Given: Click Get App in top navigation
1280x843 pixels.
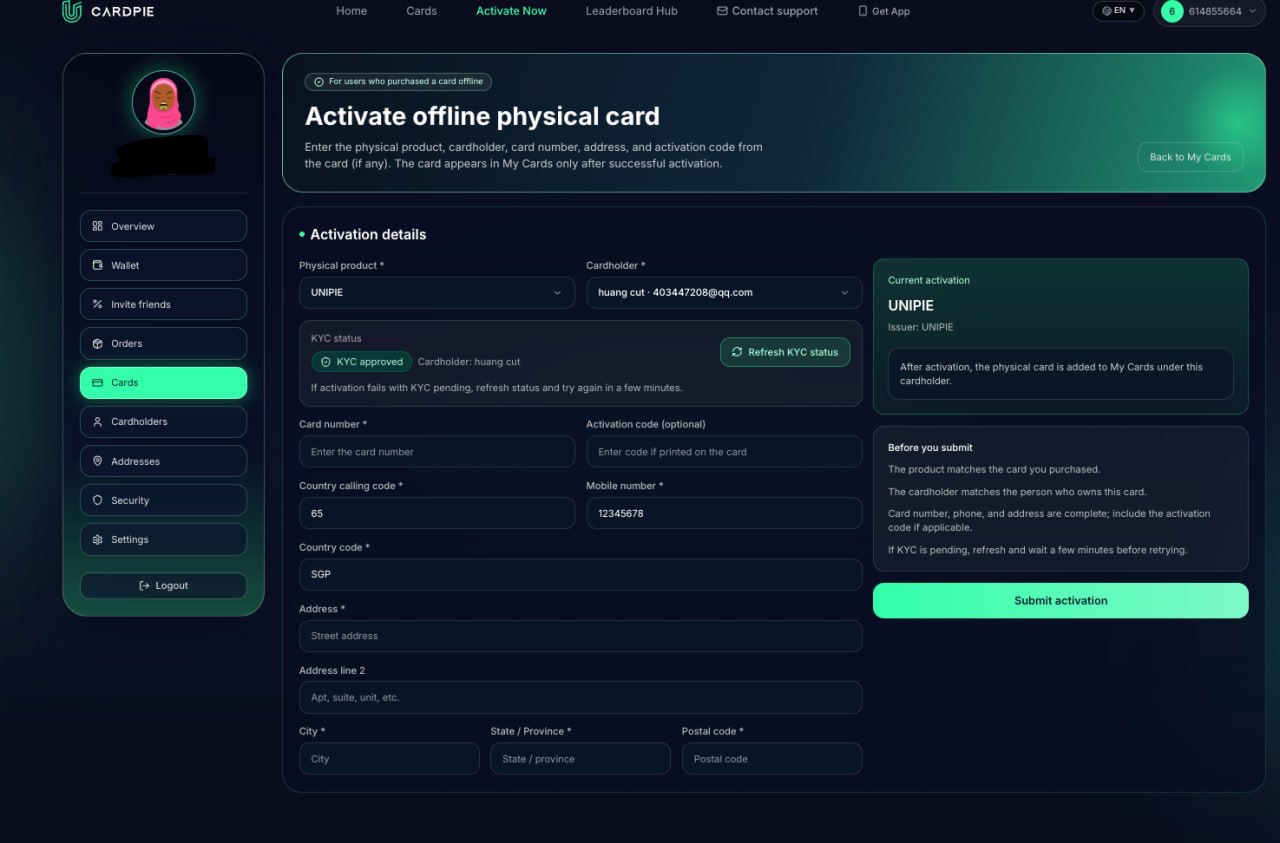Looking at the screenshot, I should (884, 11).
